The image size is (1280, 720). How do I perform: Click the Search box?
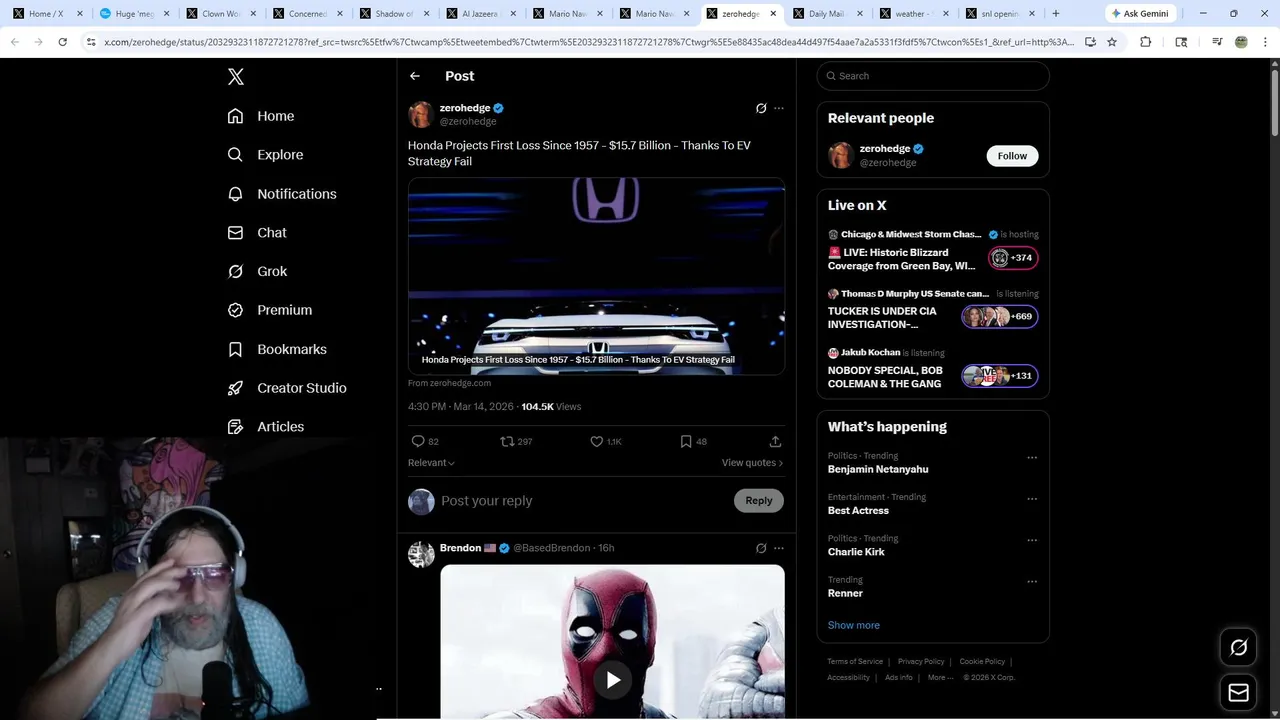click(x=933, y=76)
